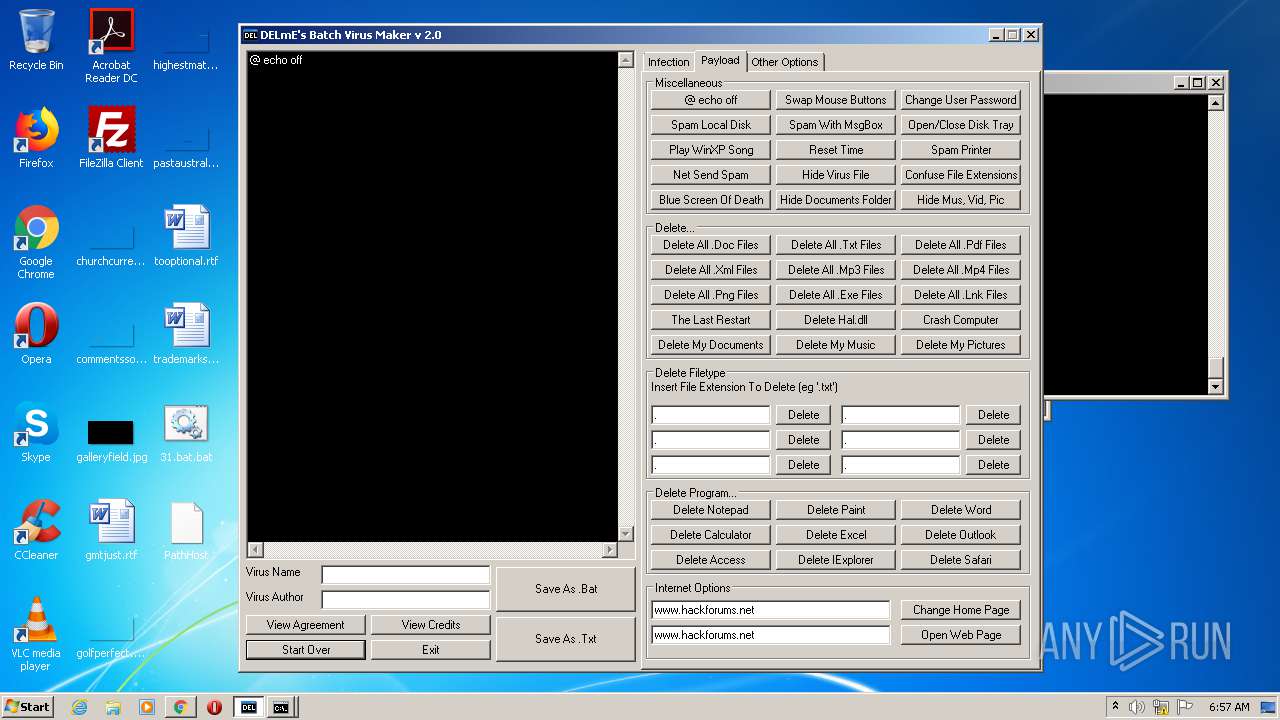The image size is (1280, 720).
Task: Launch Acrobat Reader DC from desktop
Action: (x=111, y=46)
